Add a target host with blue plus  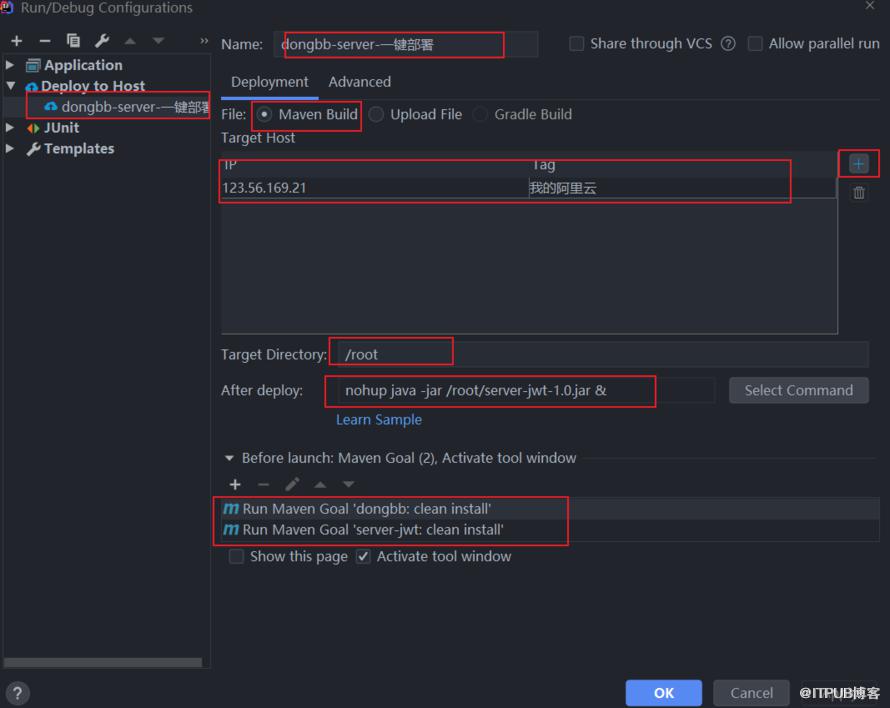click(x=858, y=164)
